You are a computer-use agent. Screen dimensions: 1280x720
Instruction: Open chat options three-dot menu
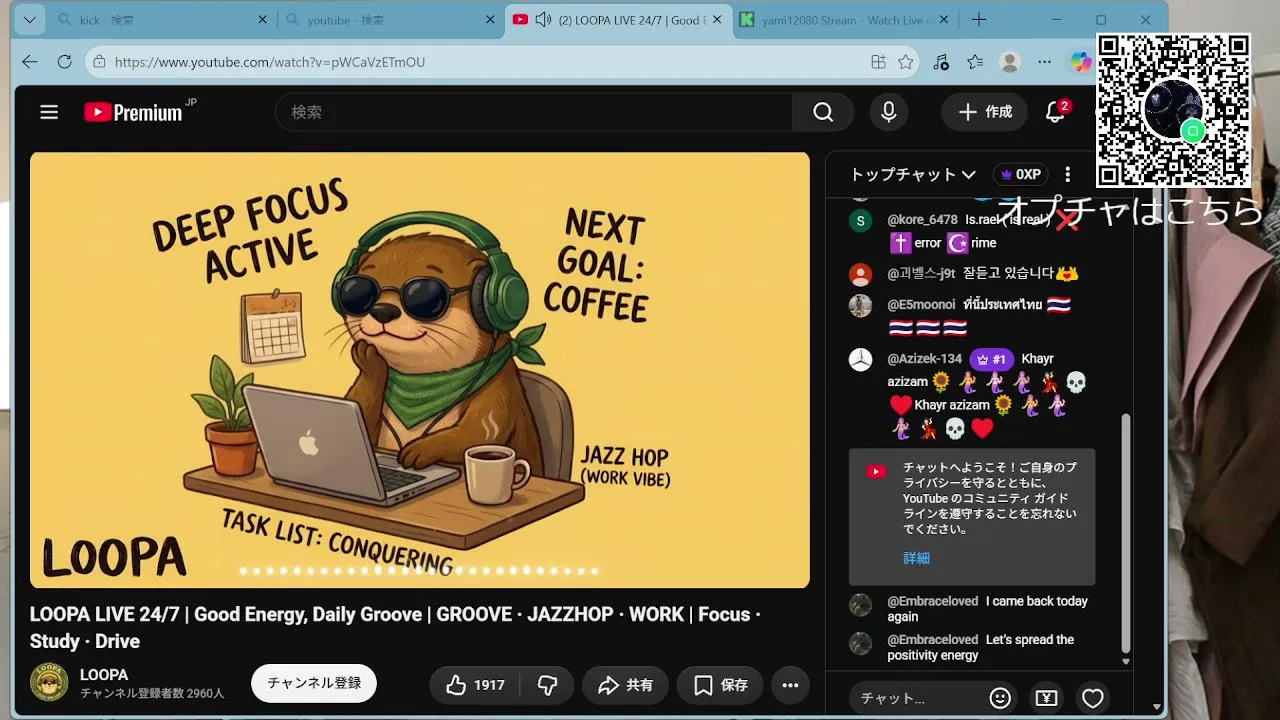coord(1067,174)
